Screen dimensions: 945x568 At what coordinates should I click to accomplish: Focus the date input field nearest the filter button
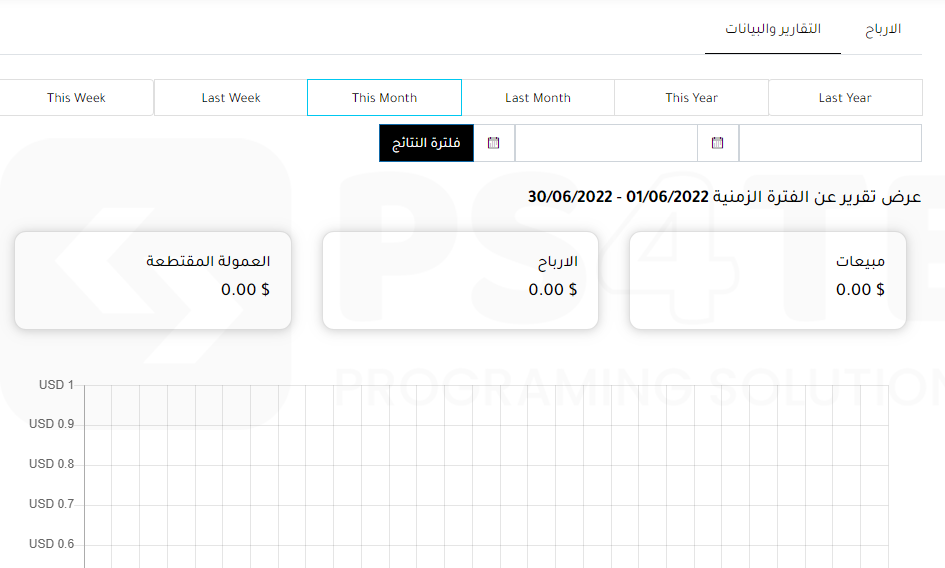pos(606,143)
